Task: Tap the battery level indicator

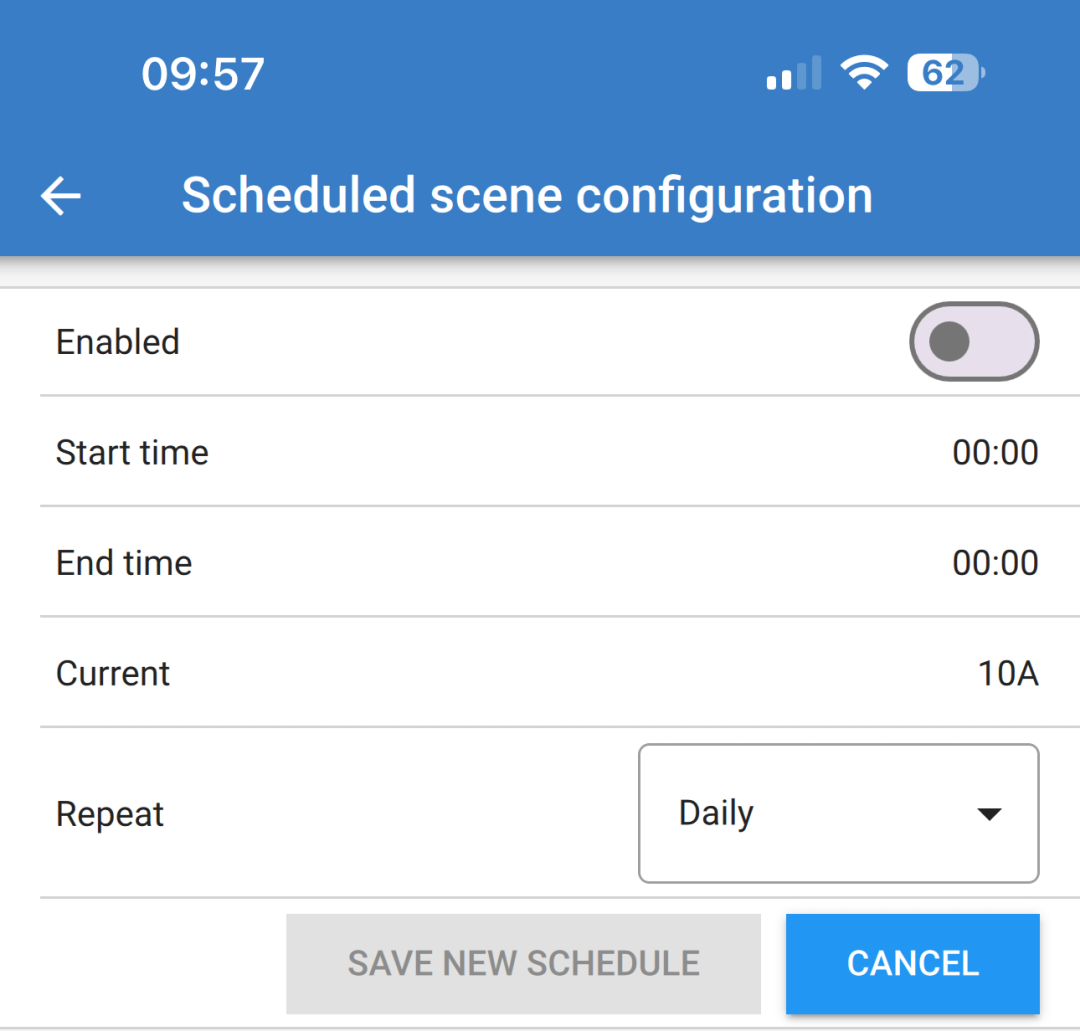Action: (x=945, y=74)
